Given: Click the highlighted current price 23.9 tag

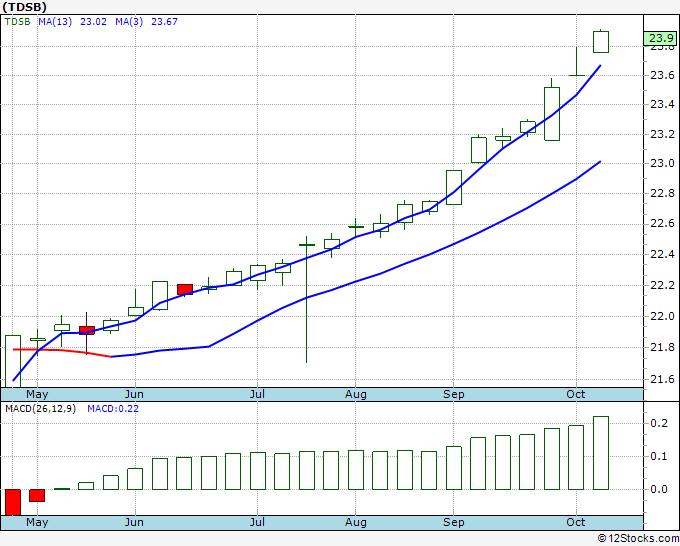Looking at the screenshot, I should [660, 38].
